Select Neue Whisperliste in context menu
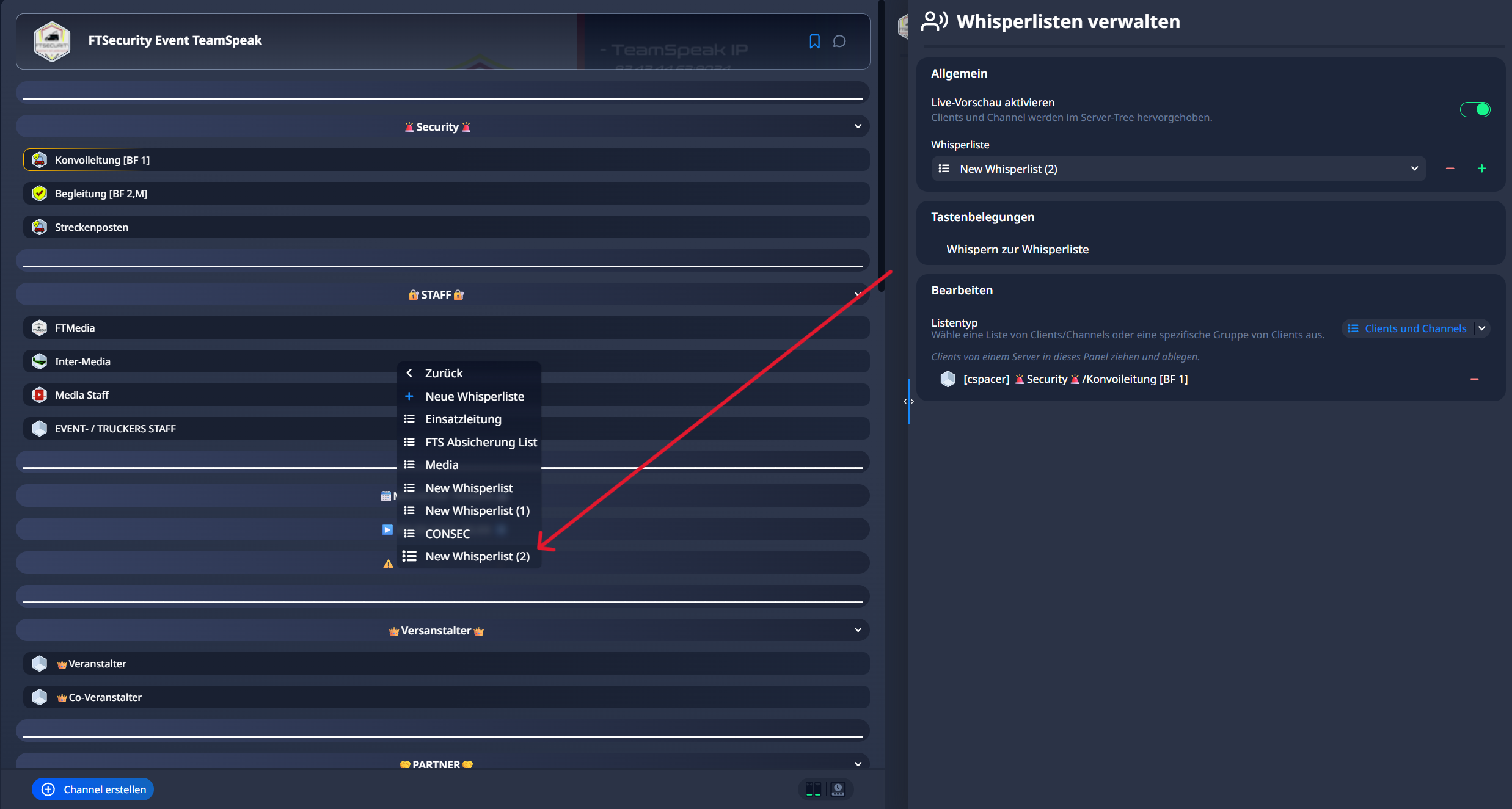1512x809 pixels. (x=474, y=396)
